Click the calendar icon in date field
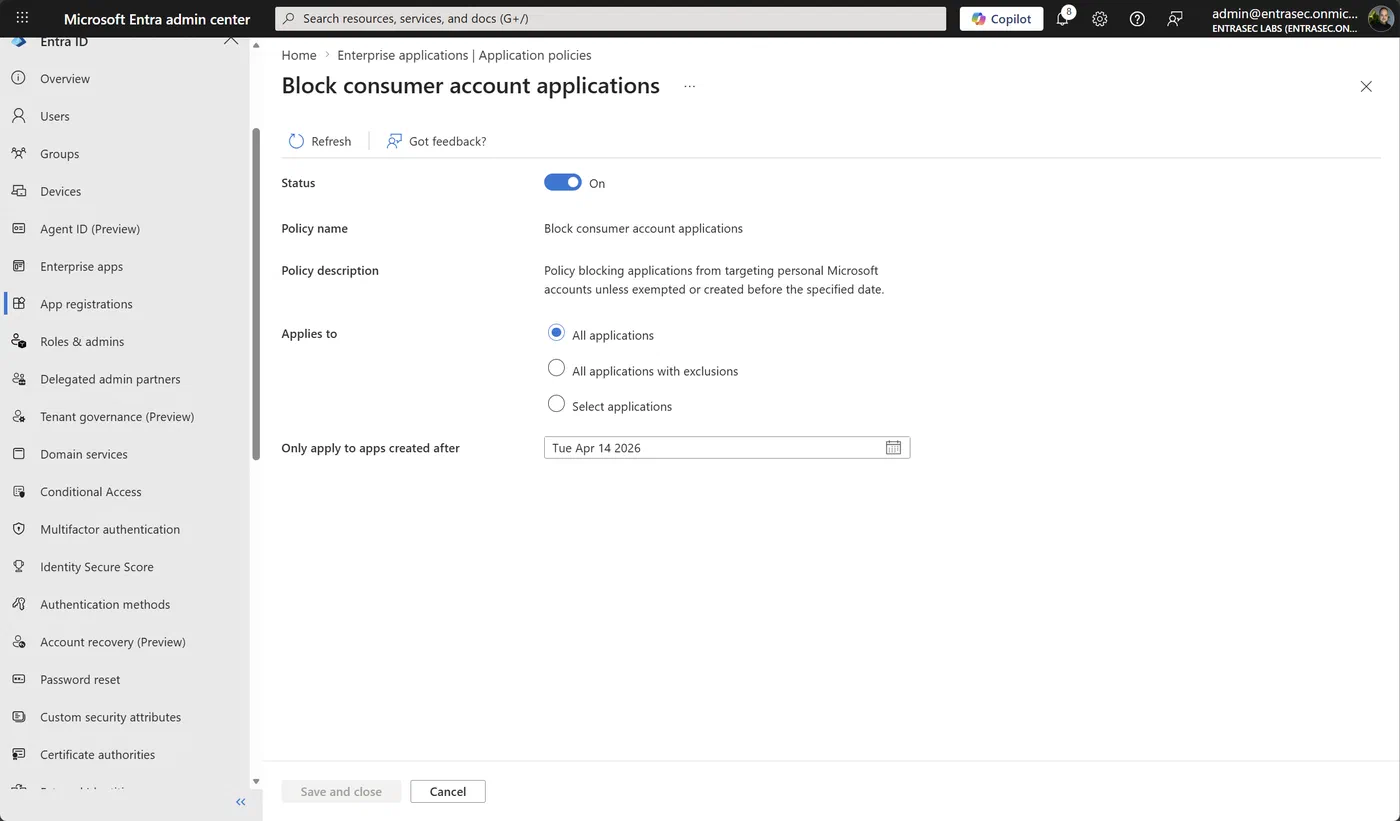1400x821 pixels. point(893,448)
